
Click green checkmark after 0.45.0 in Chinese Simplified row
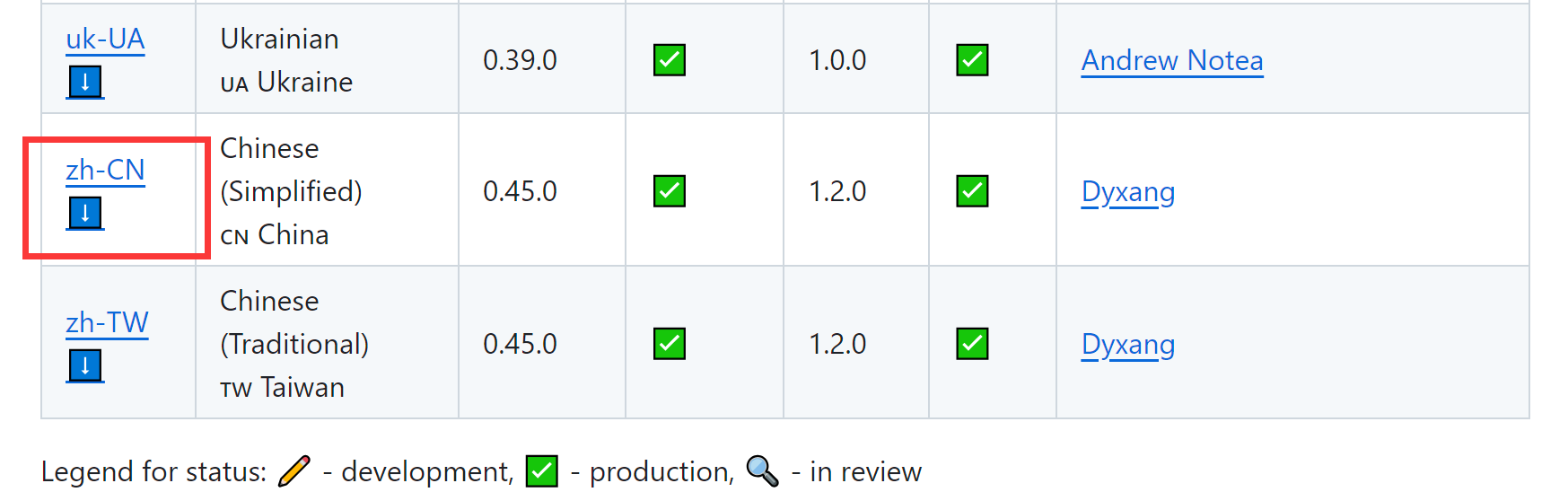coord(670,191)
